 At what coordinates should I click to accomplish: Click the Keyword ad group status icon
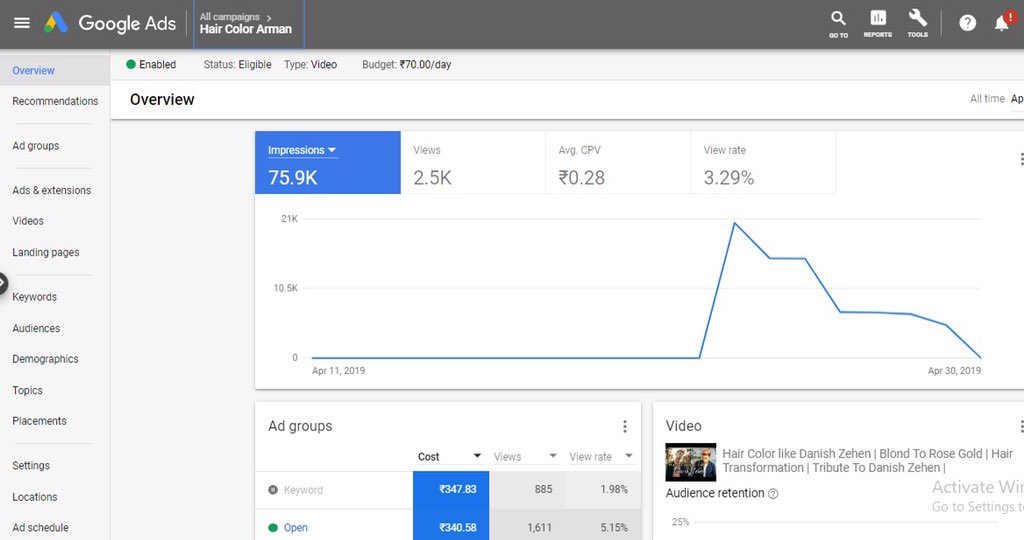click(x=273, y=490)
